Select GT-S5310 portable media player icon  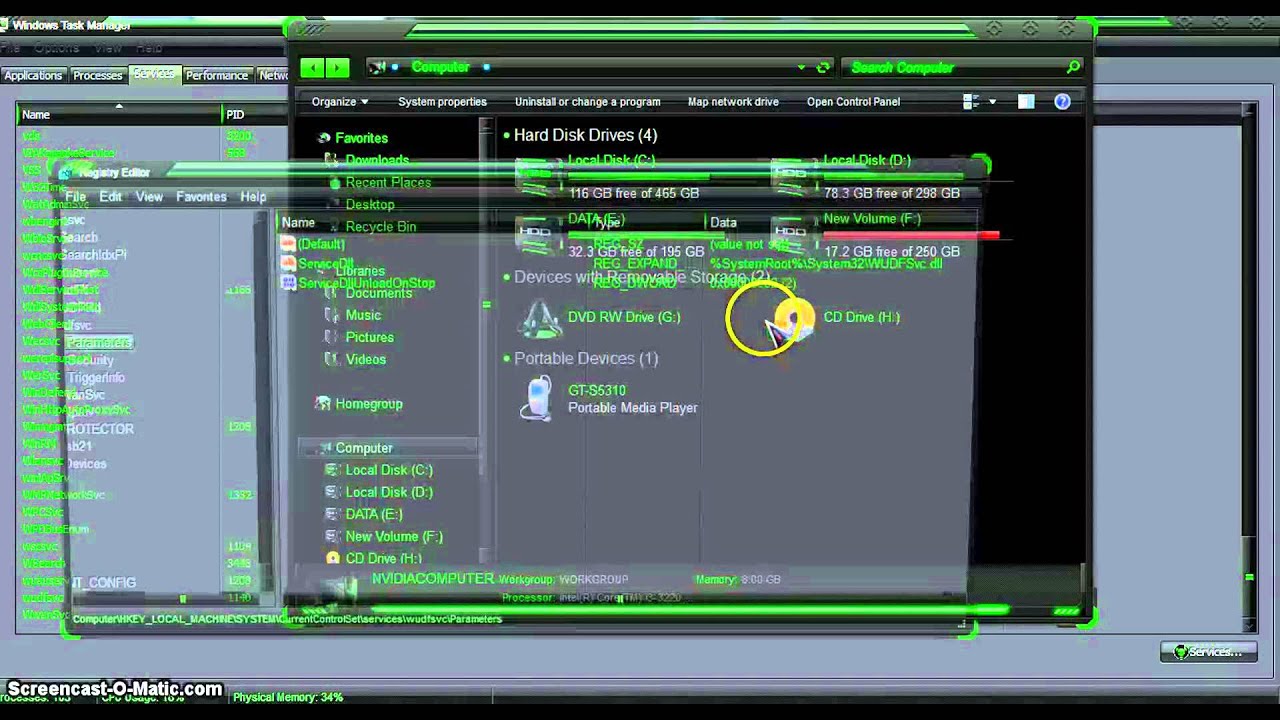(537, 398)
